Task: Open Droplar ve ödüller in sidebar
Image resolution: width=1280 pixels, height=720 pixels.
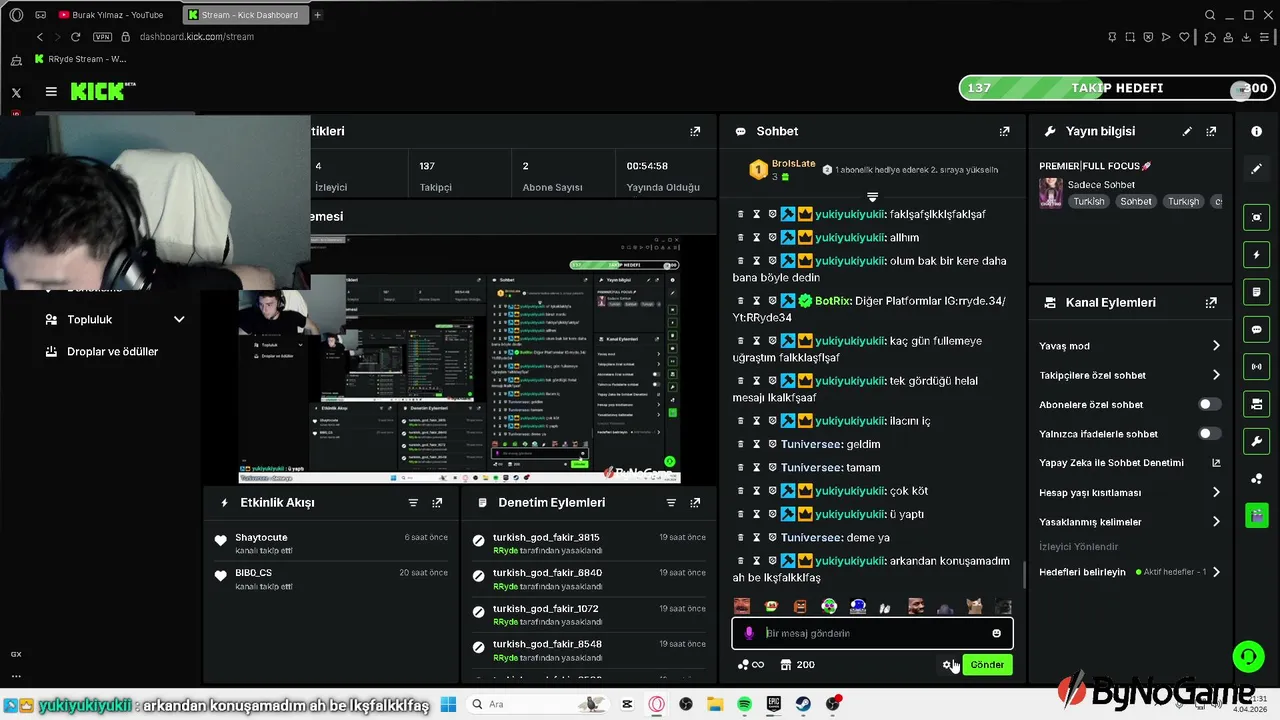Action: [100, 352]
